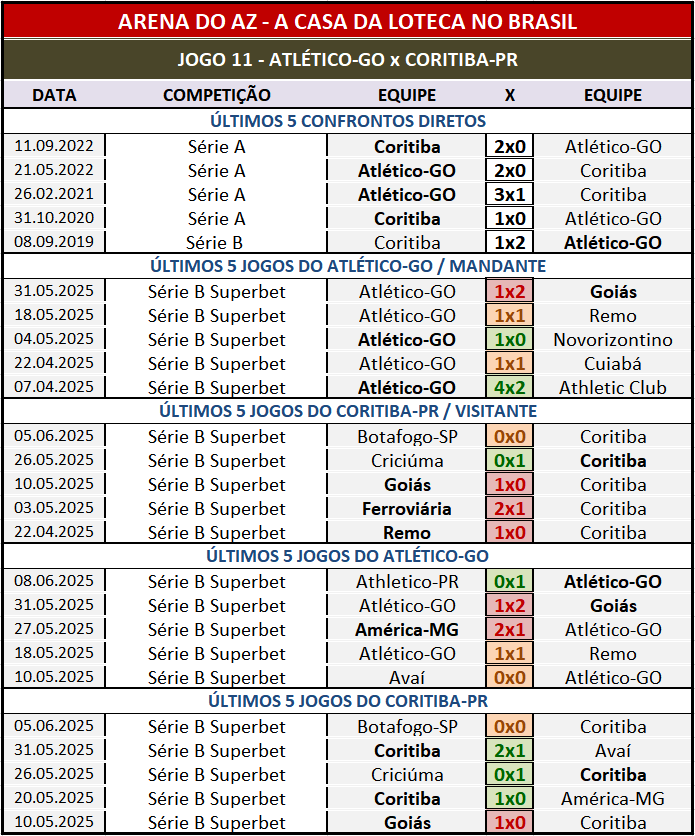Select the JOGO 11 match header
Image resolution: width=695 pixels, height=836 pixels.
pyautogui.click(x=347, y=59)
